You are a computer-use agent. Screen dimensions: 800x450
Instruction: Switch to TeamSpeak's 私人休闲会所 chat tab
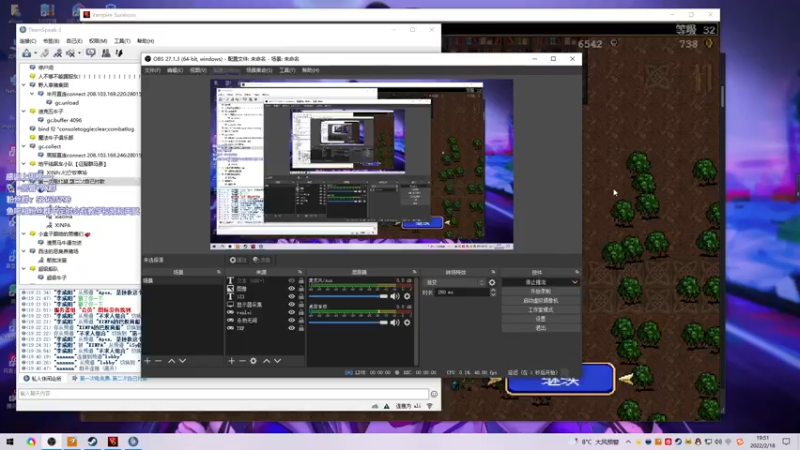pos(42,379)
